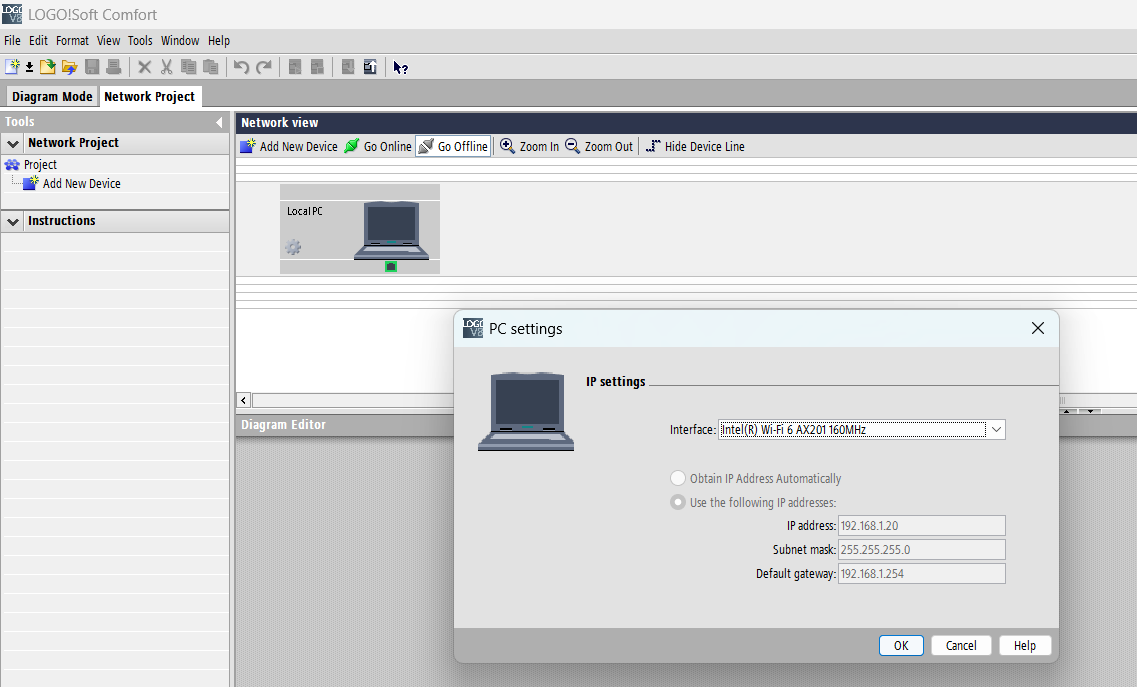Viewport: 1137px width, 687px height.
Task: Switch to the Network Project tab
Action: click(x=149, y=96)
